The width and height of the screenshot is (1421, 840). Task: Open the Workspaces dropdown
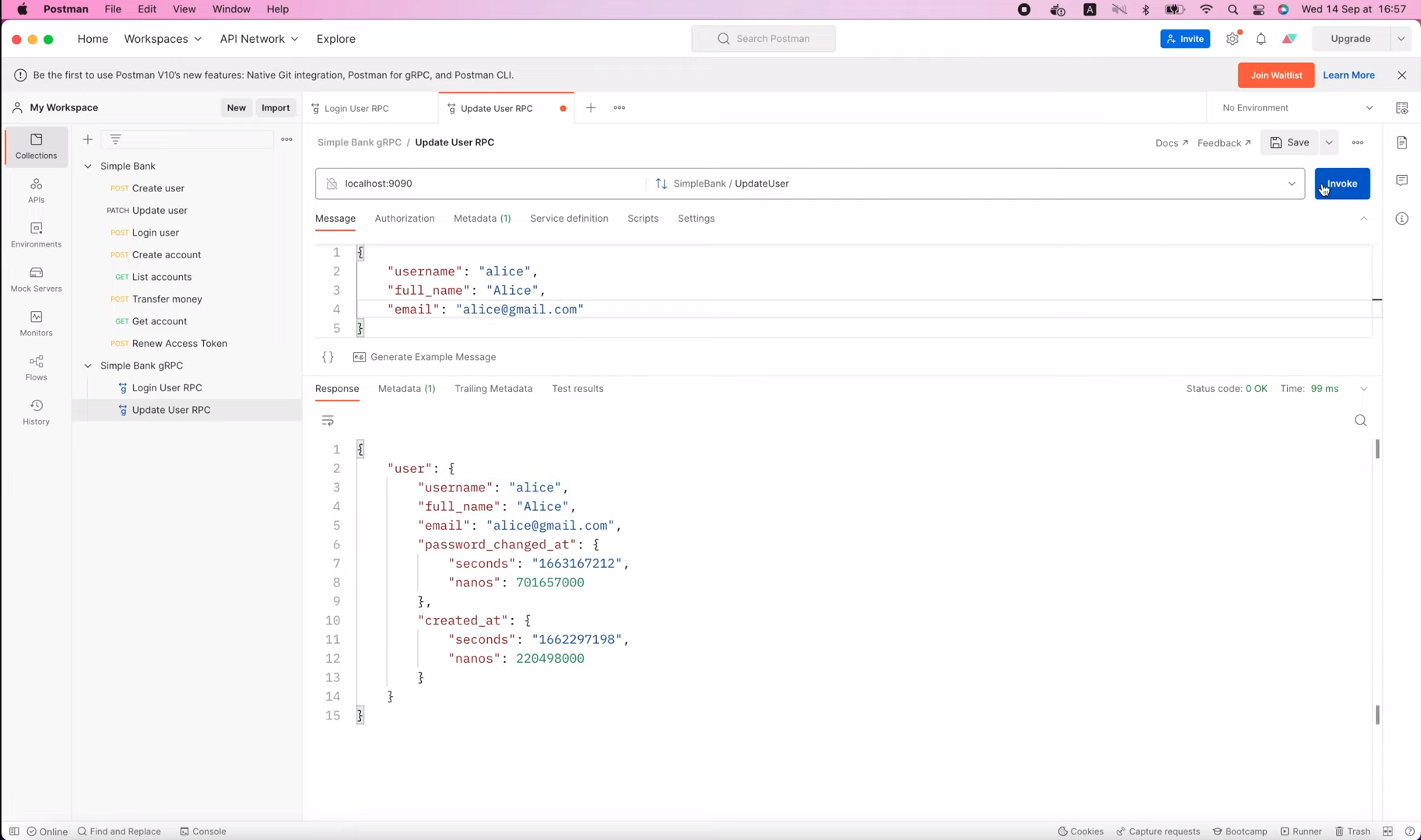[163, 39]
